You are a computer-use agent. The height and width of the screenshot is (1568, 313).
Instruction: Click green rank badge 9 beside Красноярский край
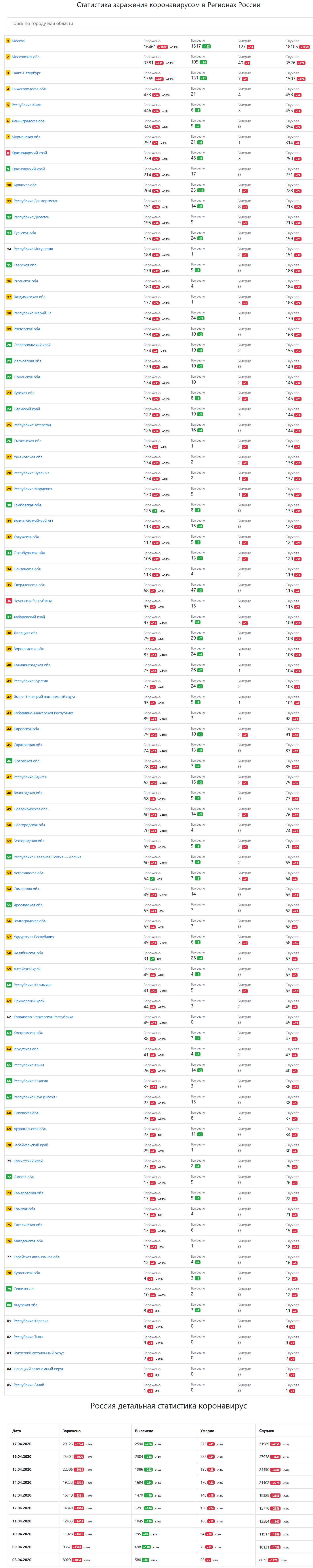tap(8, 169)
